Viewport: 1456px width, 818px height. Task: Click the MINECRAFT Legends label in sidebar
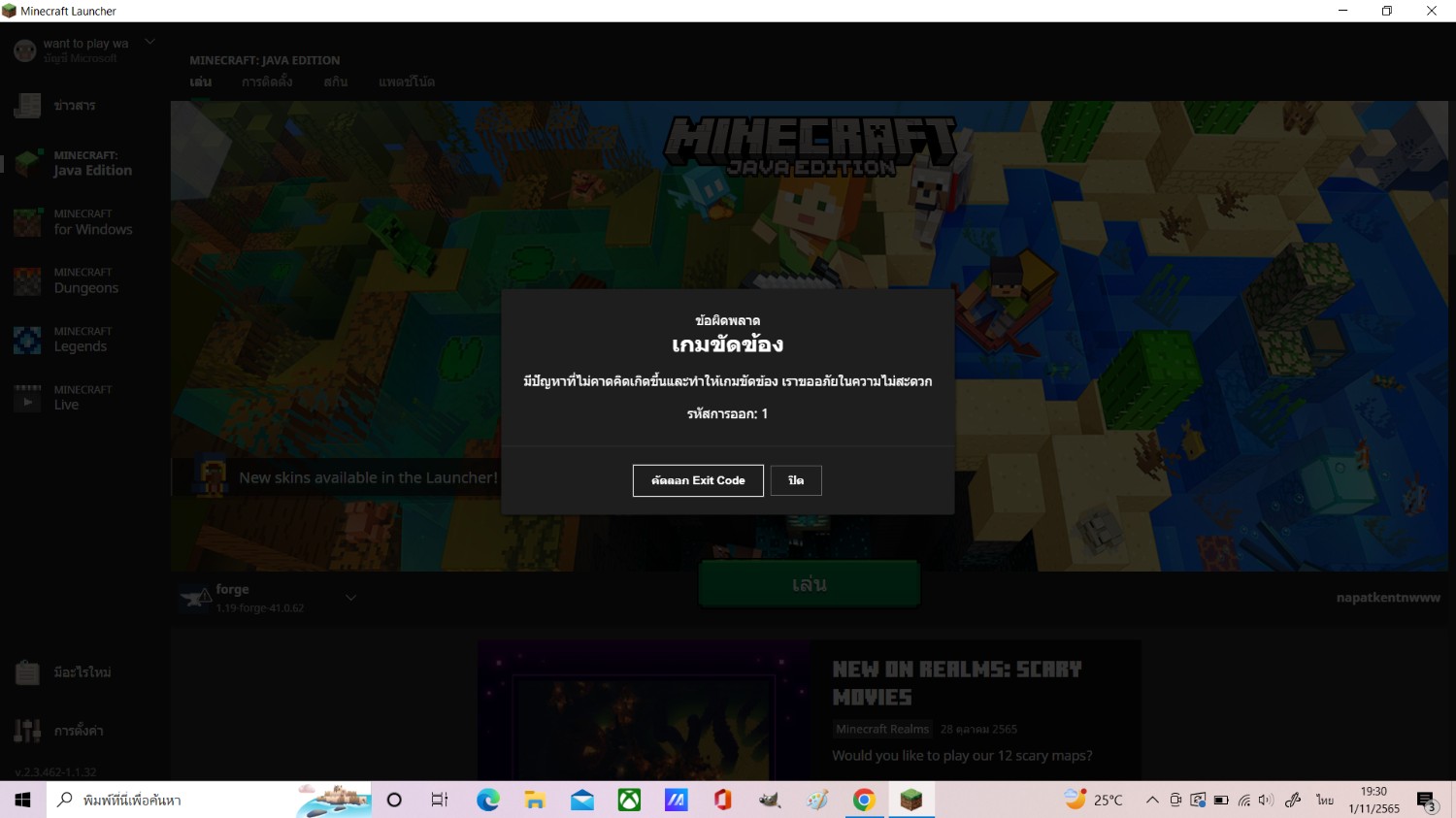coord(83,340)
